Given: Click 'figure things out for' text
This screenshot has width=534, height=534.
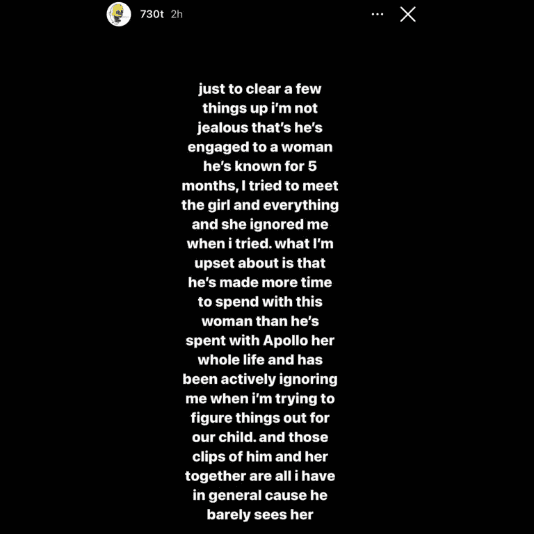Looking at the screenshot, I should coord(260,418).
